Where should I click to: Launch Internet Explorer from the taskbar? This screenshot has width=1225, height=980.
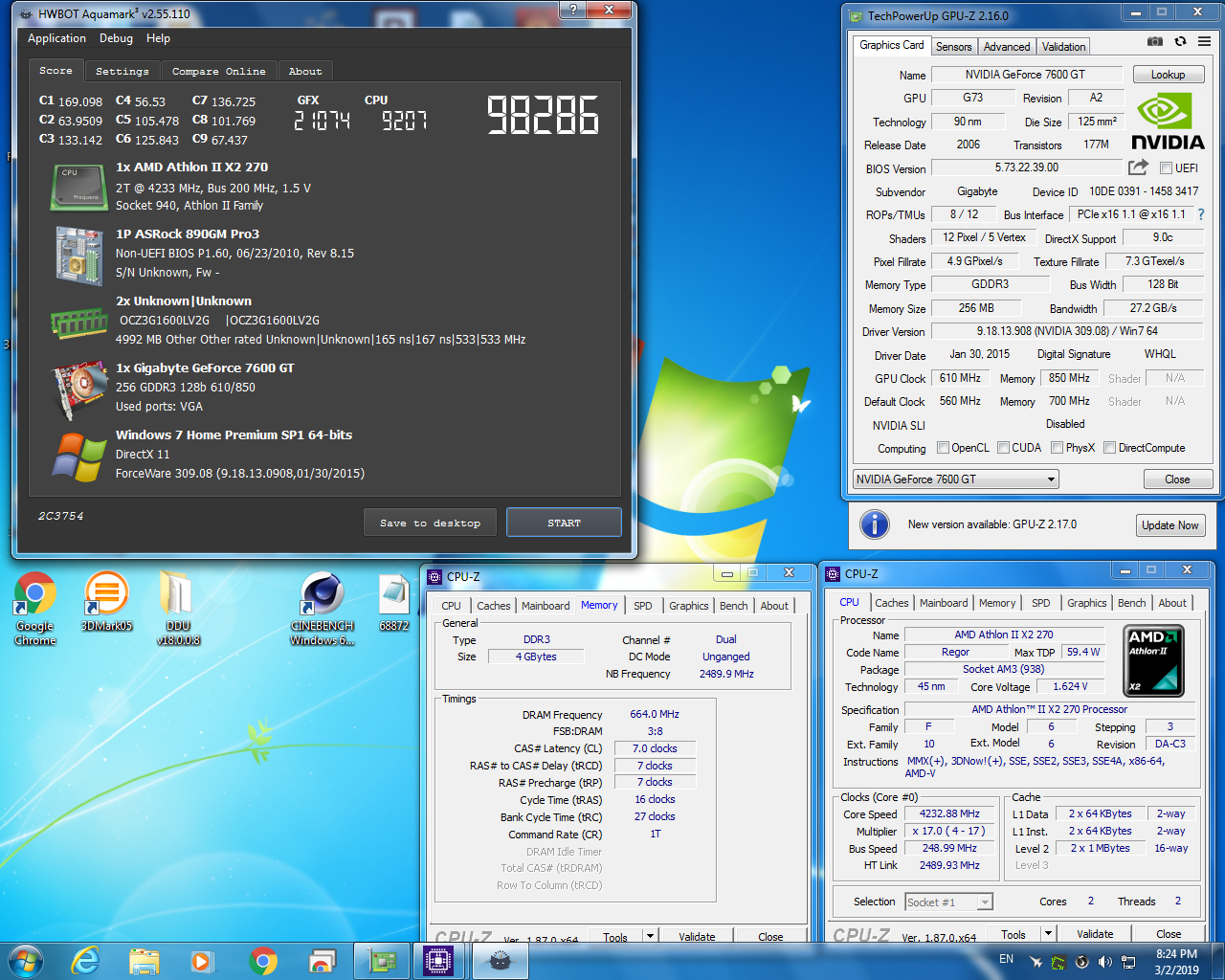pyautogui.click(x=86, y=961)
